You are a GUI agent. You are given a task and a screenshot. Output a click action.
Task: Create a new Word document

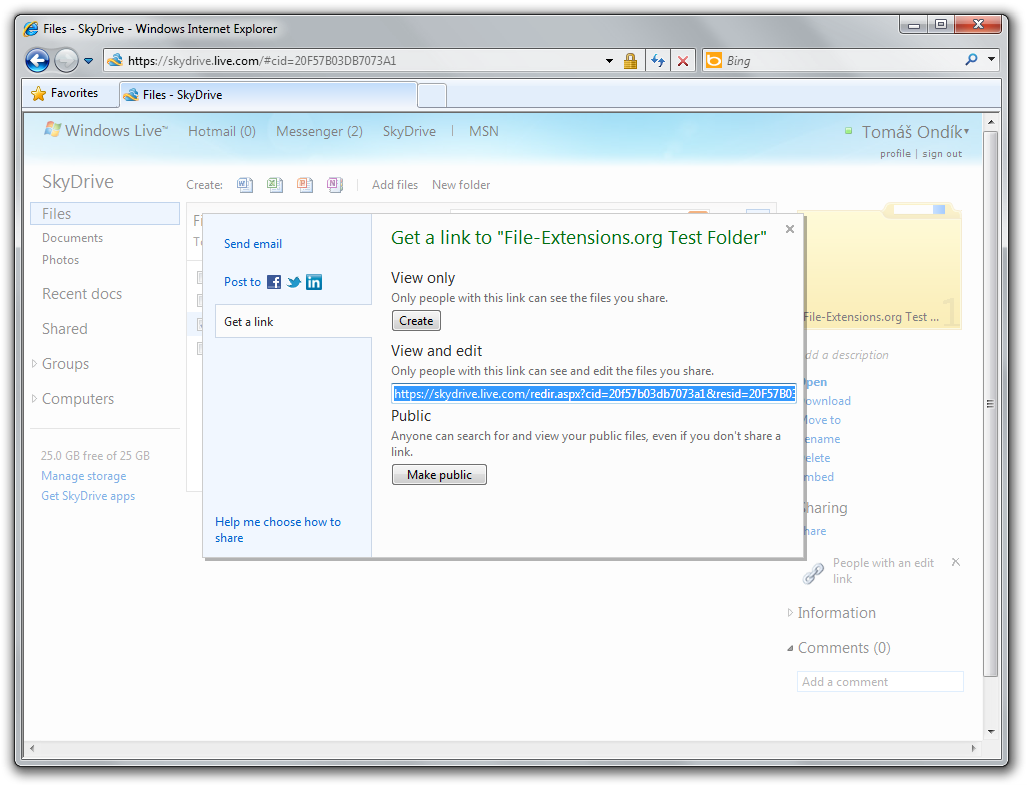(x=245, y=185)
